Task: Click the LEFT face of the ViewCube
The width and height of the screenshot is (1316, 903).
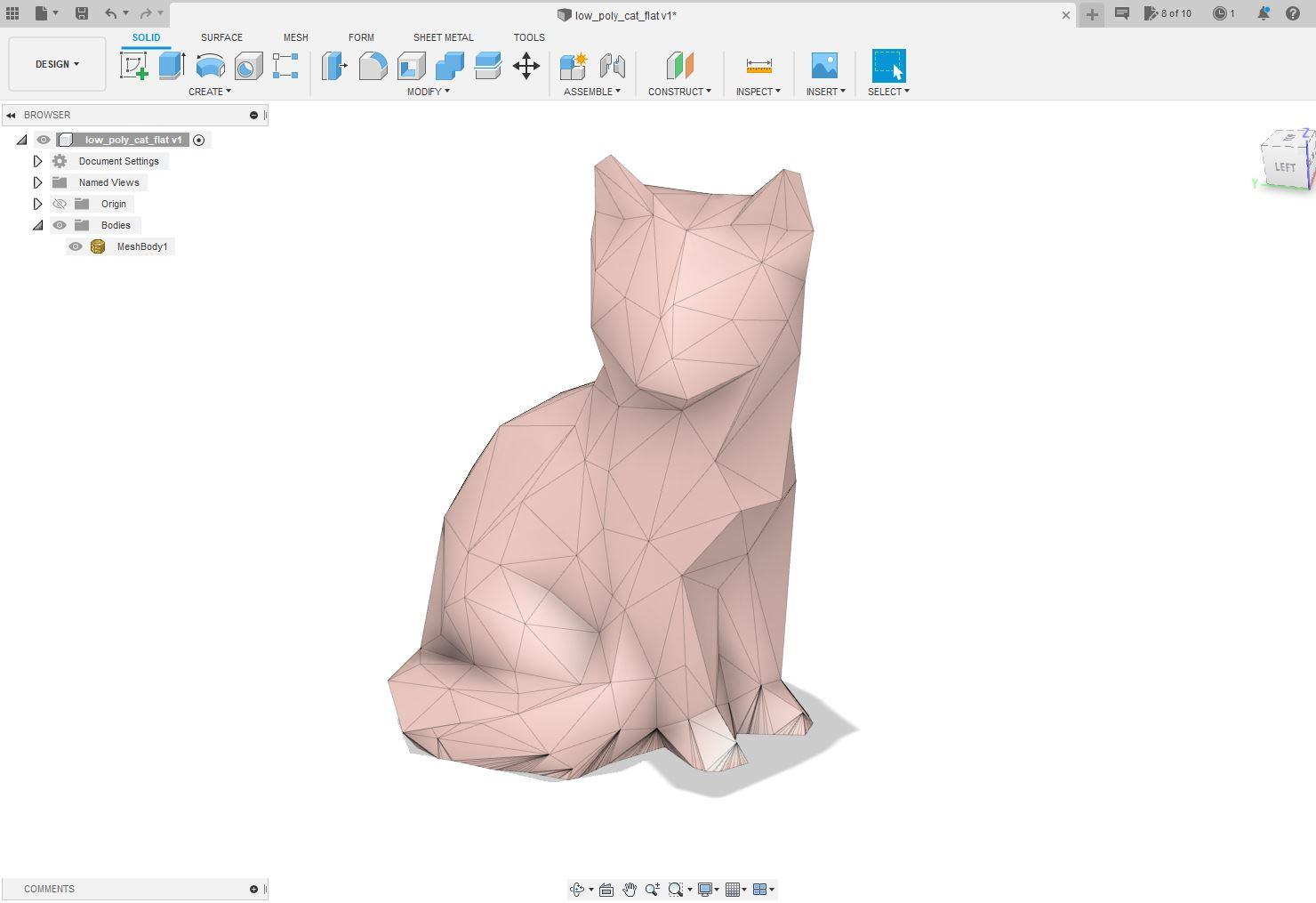Action: (1284, 166)
